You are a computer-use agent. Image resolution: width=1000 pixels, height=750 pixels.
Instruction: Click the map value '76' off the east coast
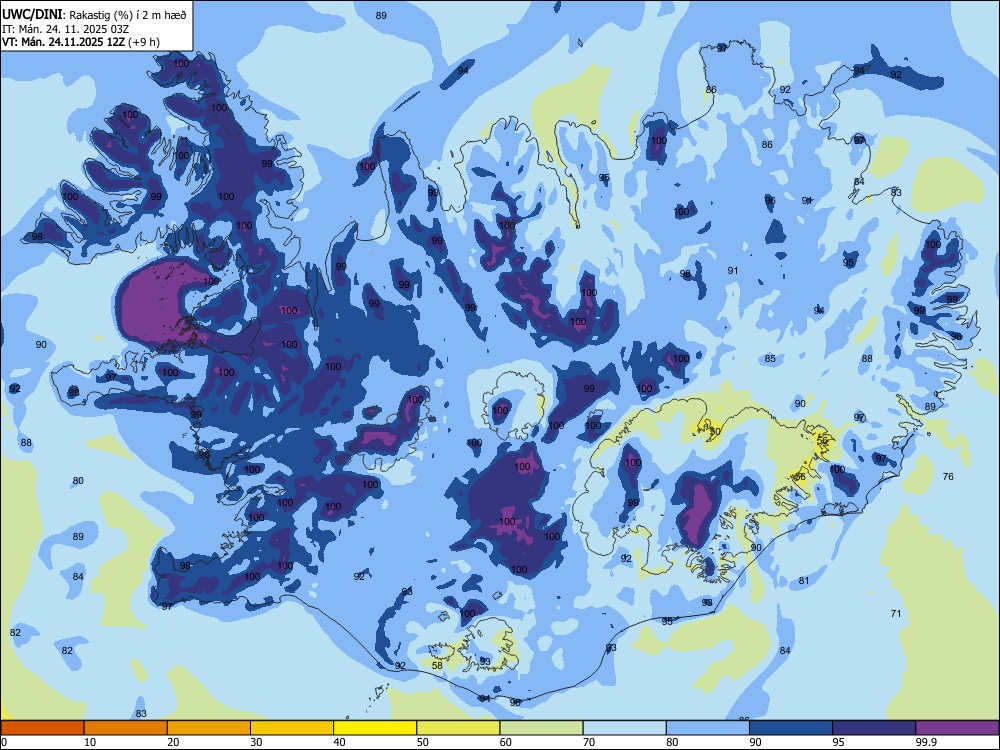tap(948, 476)
